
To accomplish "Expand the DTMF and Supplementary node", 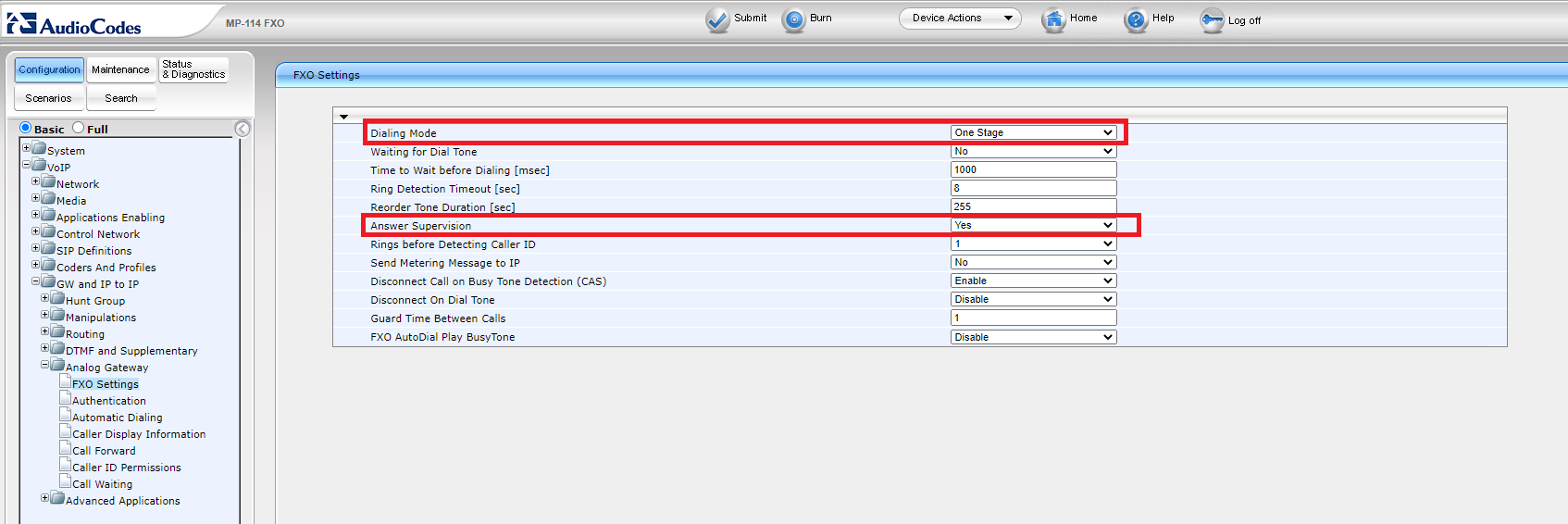I will pyautogui.click(x=45, y=348).
